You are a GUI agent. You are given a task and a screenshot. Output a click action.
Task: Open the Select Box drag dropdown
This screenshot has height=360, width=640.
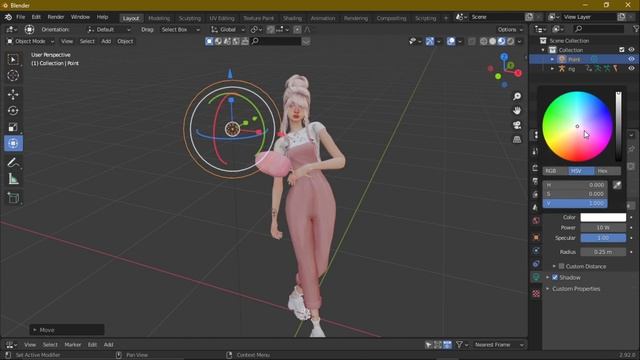180,29
